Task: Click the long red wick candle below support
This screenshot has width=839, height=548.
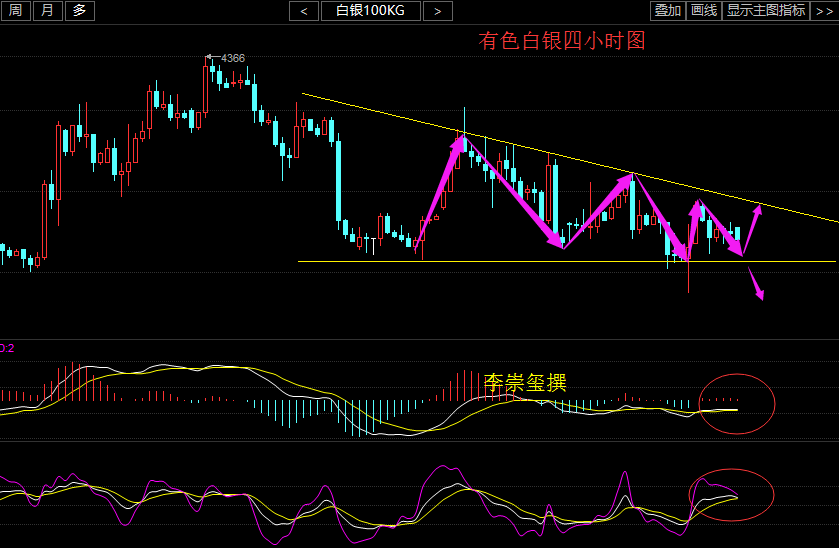Action: click(689, 277)
